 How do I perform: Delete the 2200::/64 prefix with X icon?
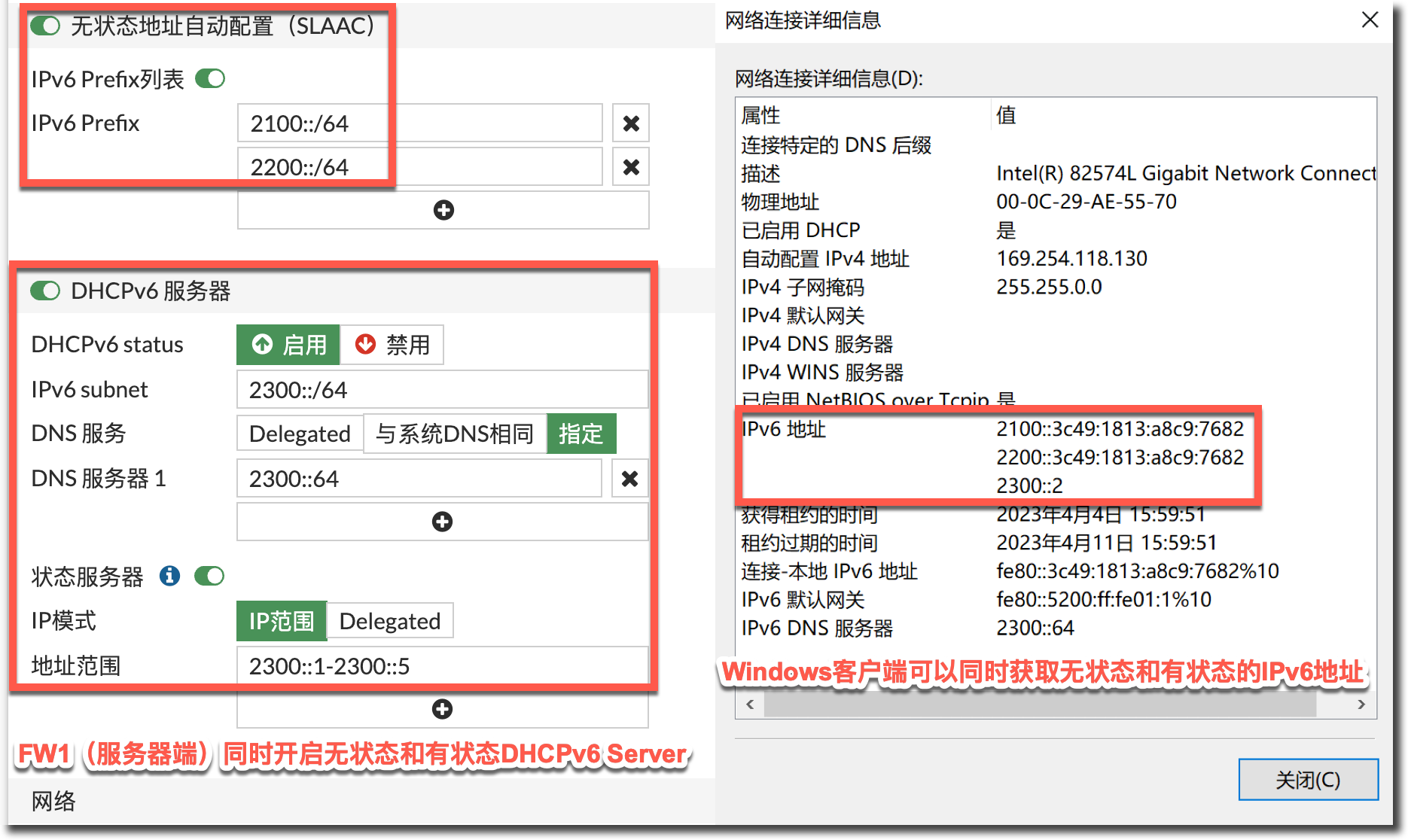[631, 167]
